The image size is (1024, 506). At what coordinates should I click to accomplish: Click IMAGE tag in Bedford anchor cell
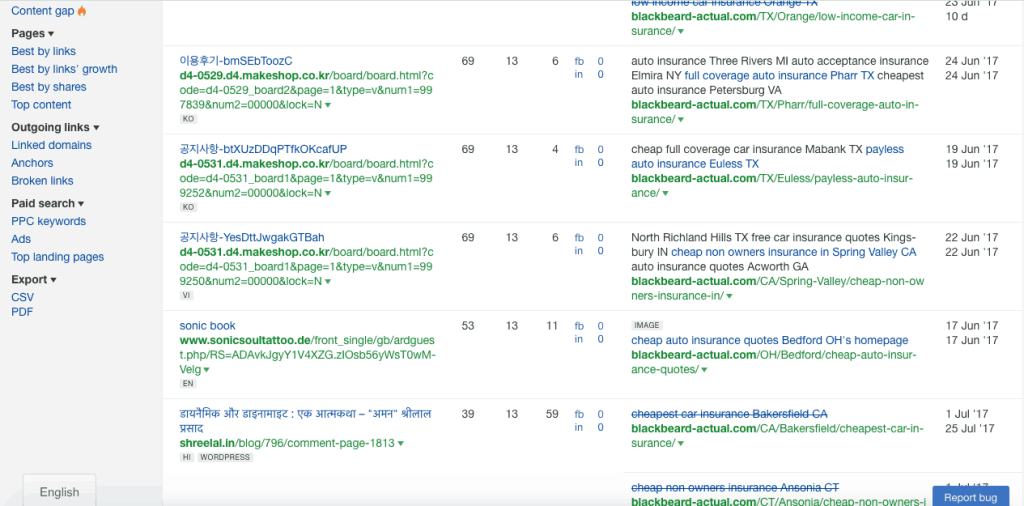[x=647, y=325]
